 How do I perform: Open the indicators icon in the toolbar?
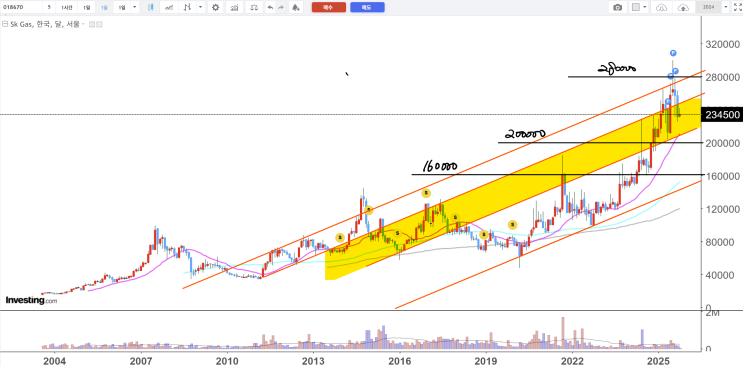coord(235,7)
